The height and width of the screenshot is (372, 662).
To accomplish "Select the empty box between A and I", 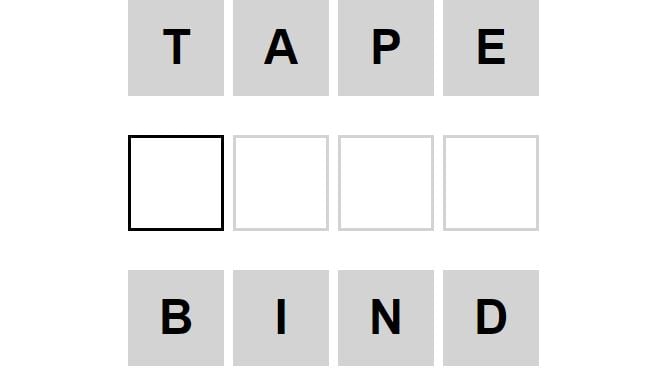I will (281, 183).
